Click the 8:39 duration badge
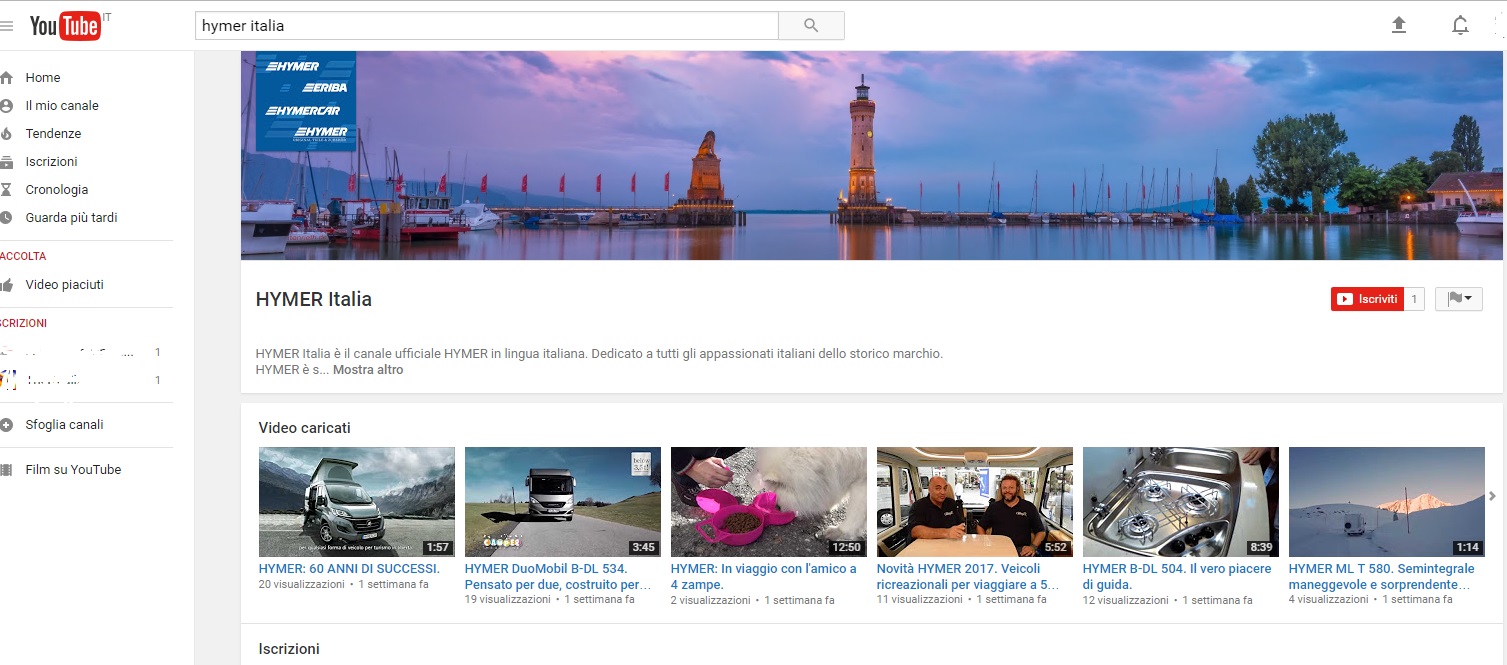 [x=1261, y=547]
